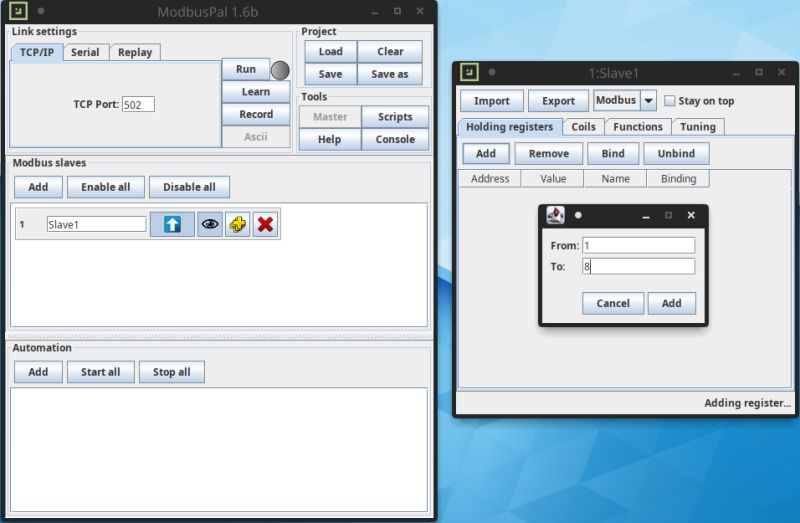This screenshot has width=800, height=523.
Task: Focus the To input field
Action: (638, 266)
